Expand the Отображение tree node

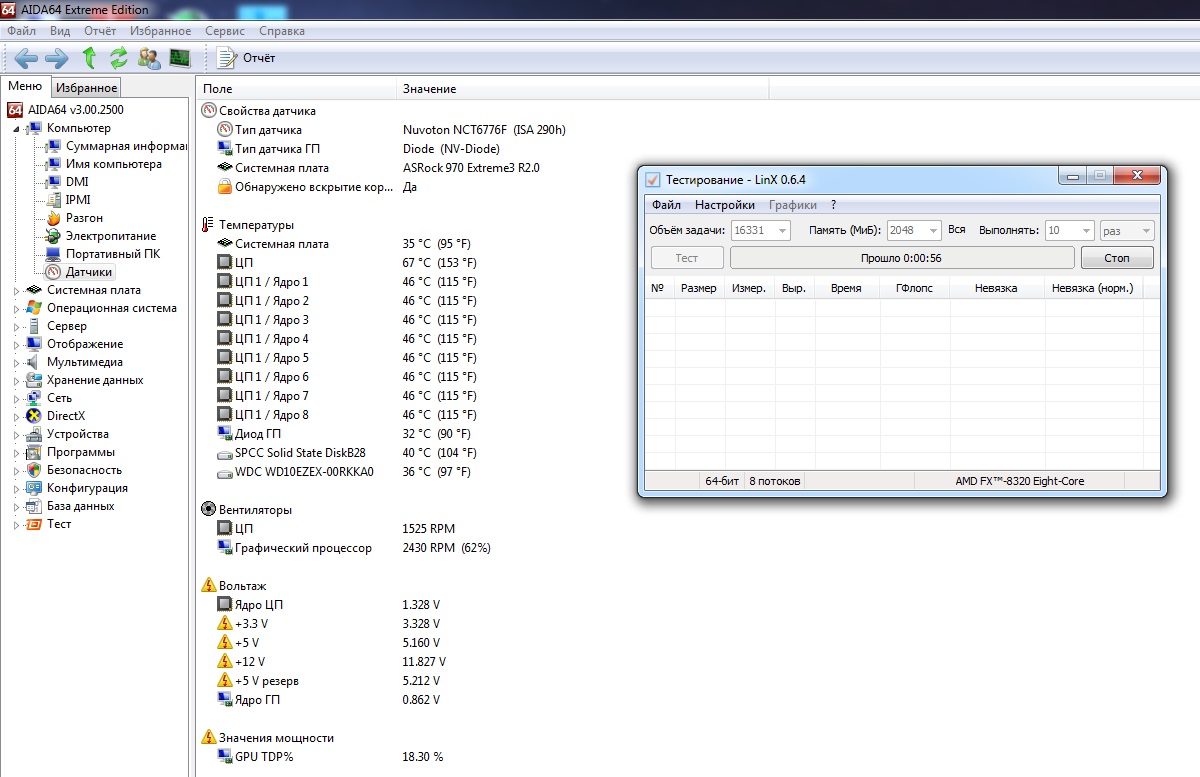[x=17, y=344]
